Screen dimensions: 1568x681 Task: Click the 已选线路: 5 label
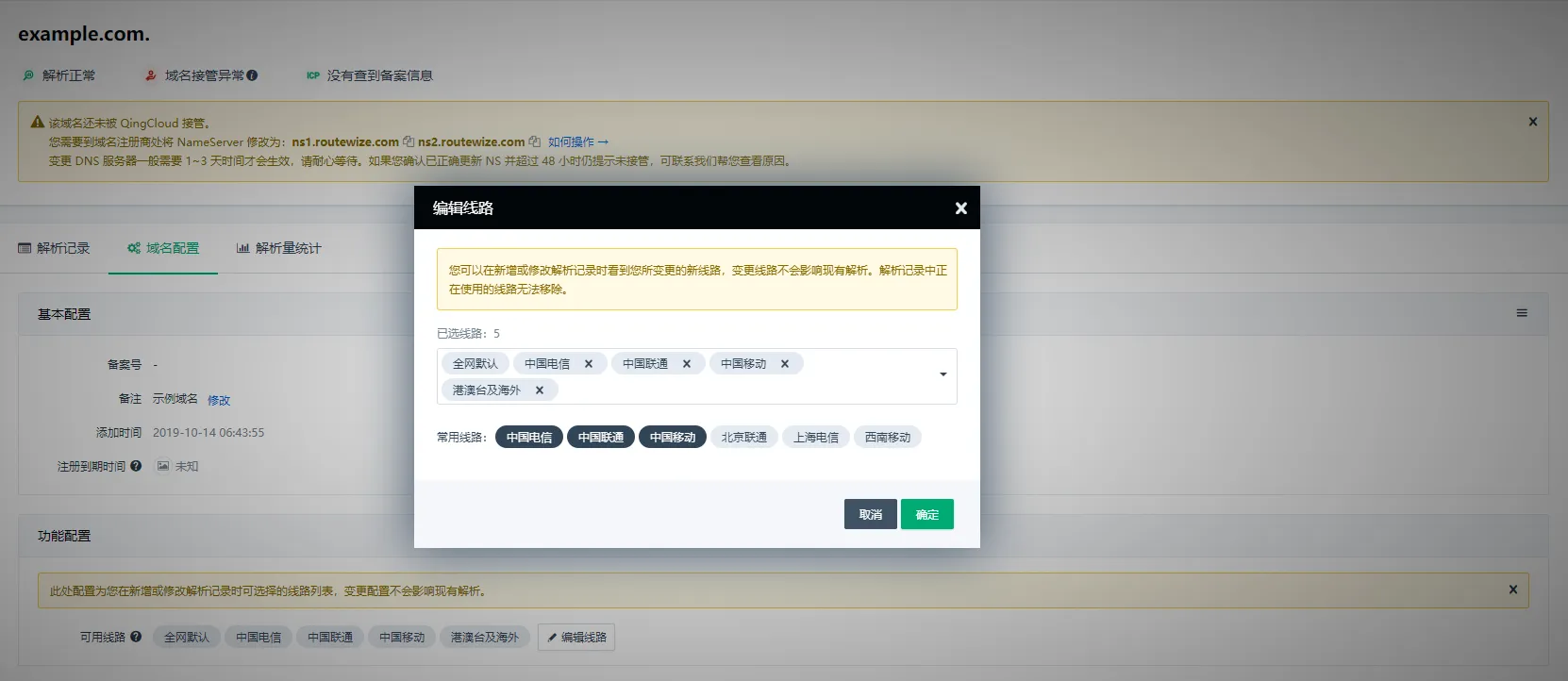[469, 334]
